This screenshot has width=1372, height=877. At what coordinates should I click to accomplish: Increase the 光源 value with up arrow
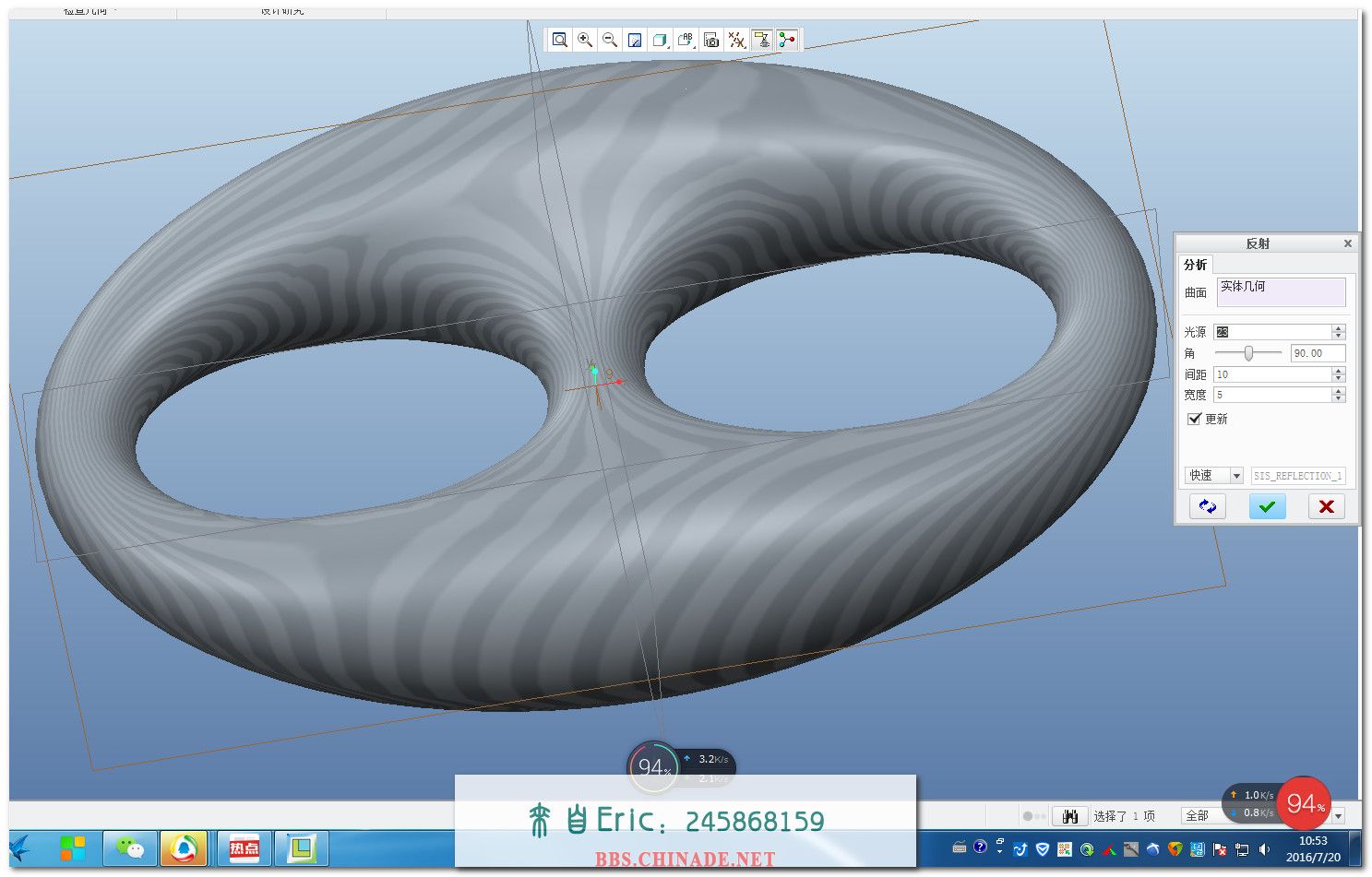1339,328
